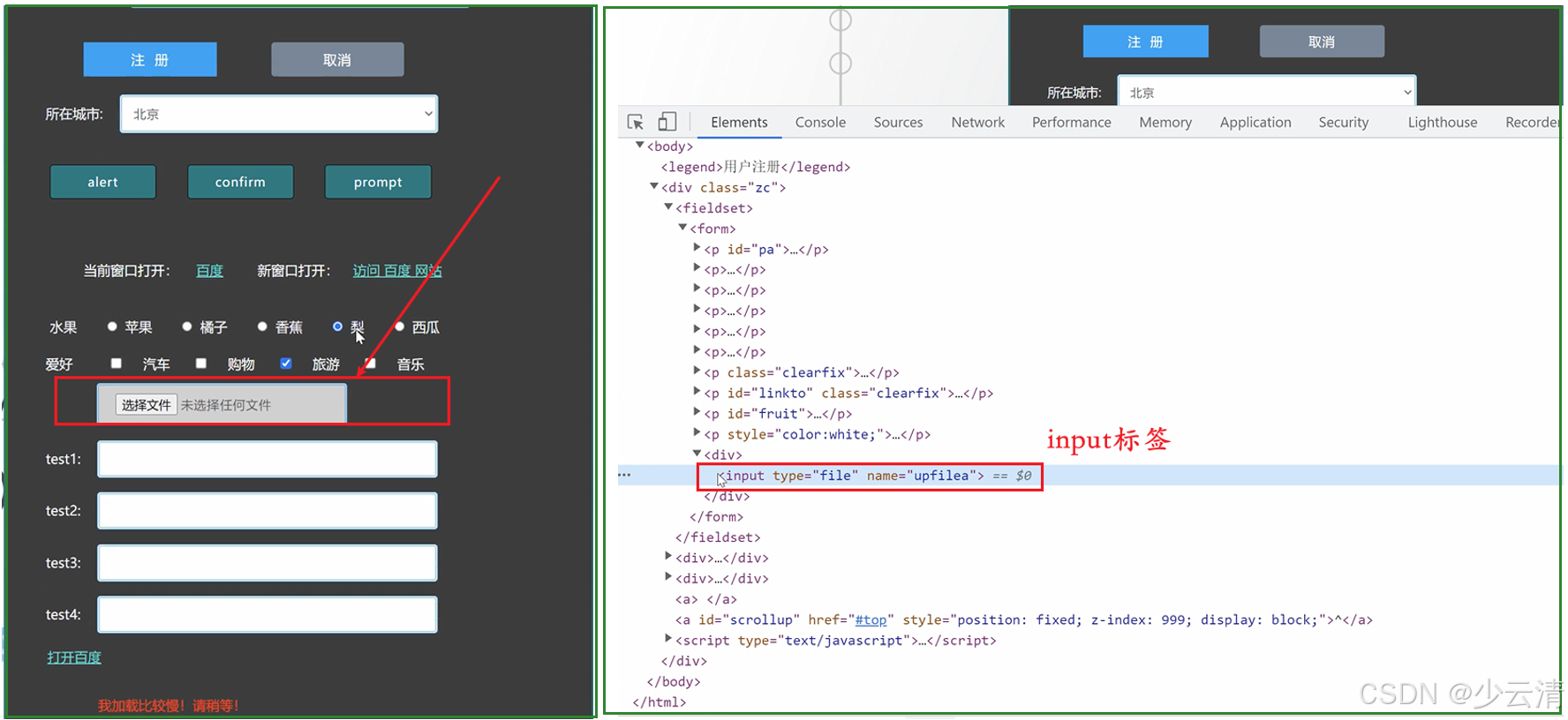Select the closing /body tag row
This screenshot has height=720, width=1568.
pyautogui.click(x=674, y=681)
